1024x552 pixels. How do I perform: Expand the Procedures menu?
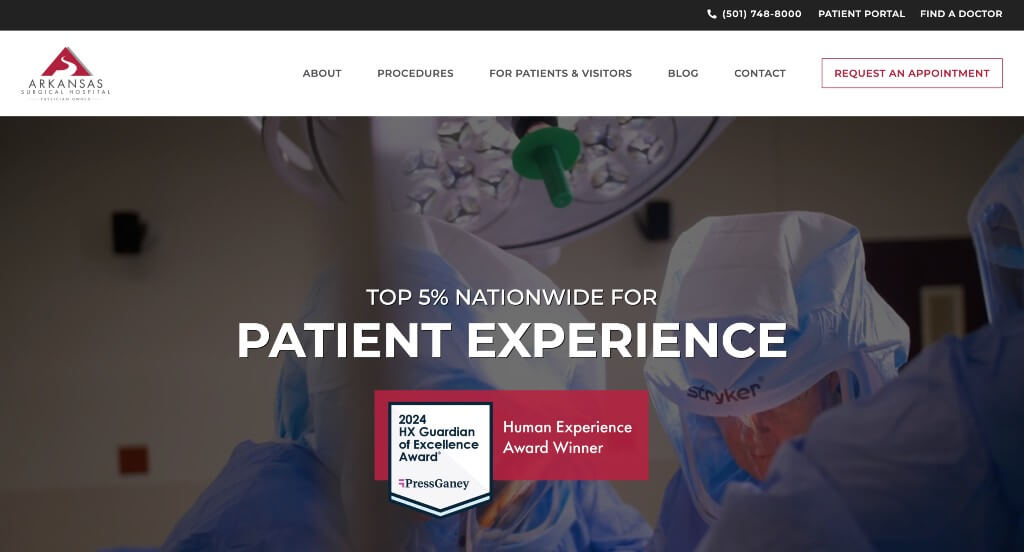tap(415, 73)
